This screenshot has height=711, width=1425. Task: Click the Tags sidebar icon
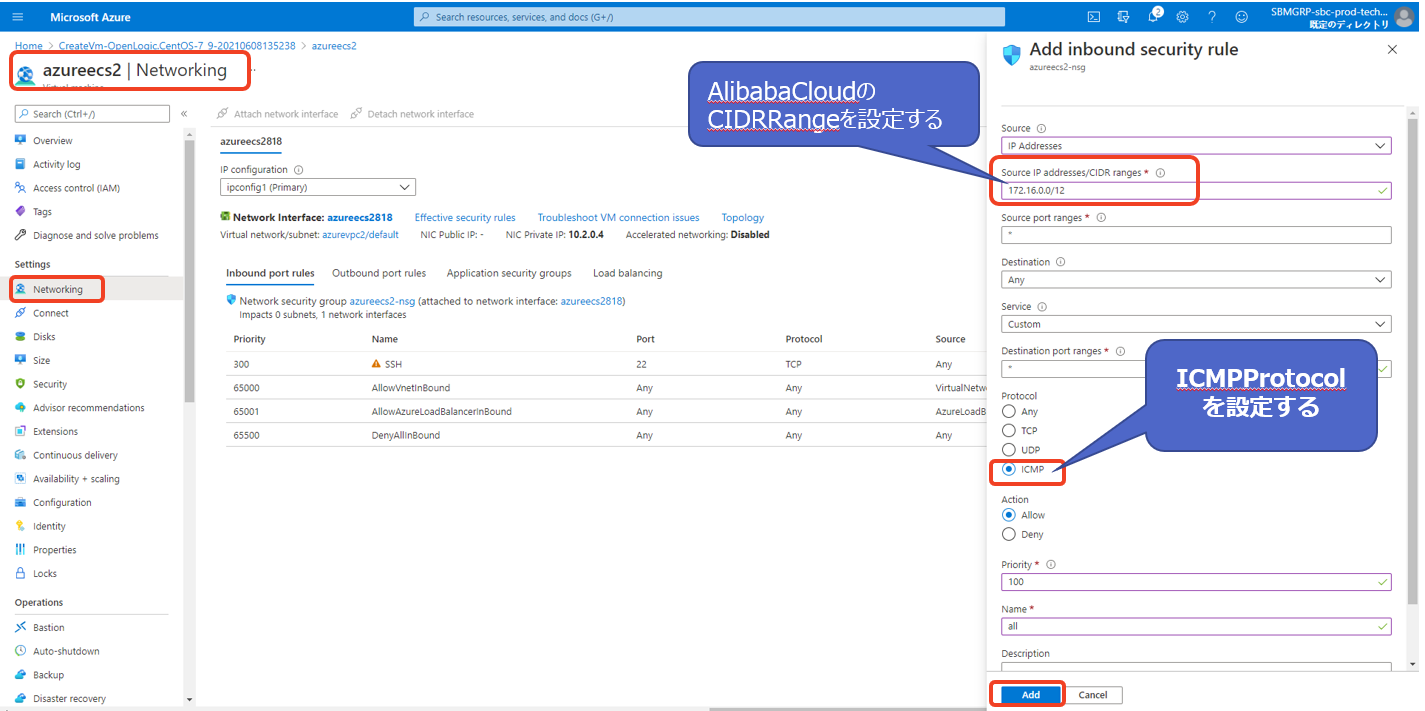coord(21,212)
